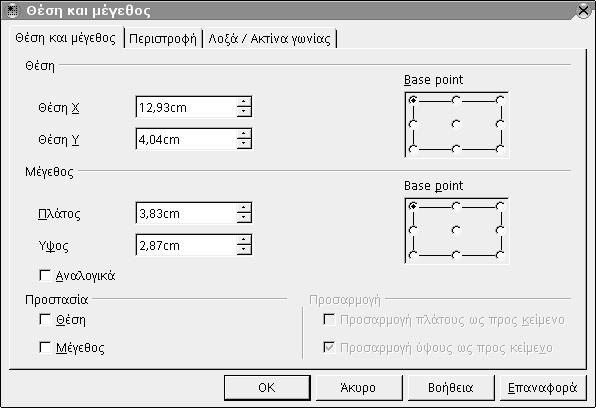Click into the Θέση X input field
Viewport: 596px width, 408px height.
click(186, 107)
